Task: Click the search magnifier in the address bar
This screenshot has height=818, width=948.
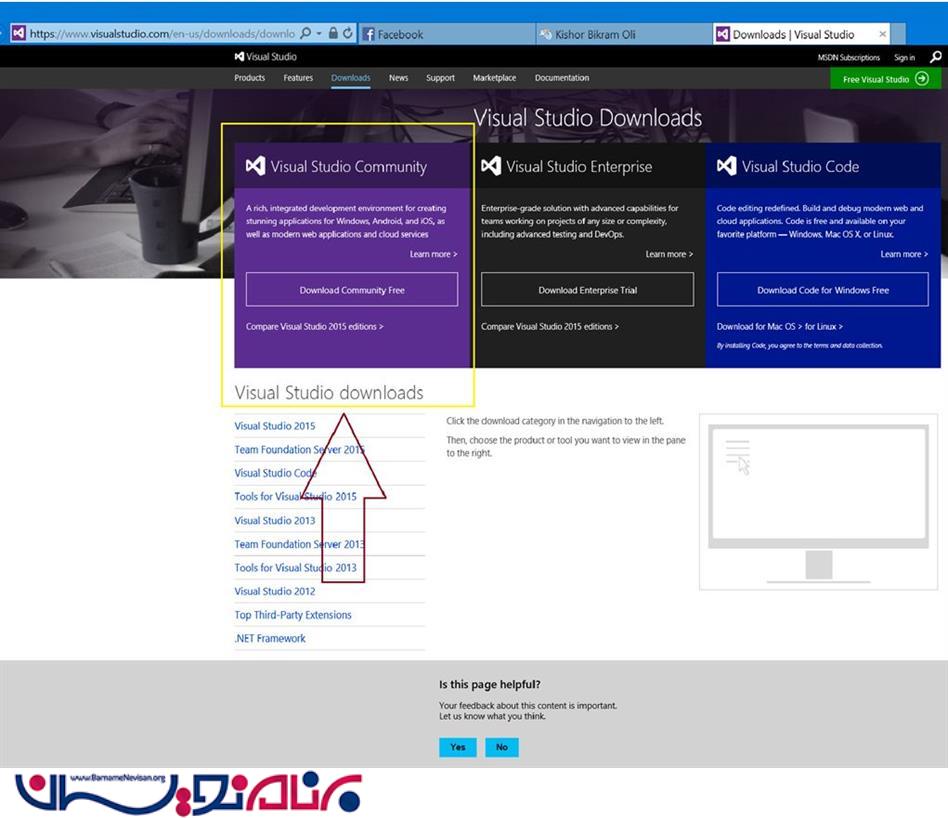Action: [306, 33]
